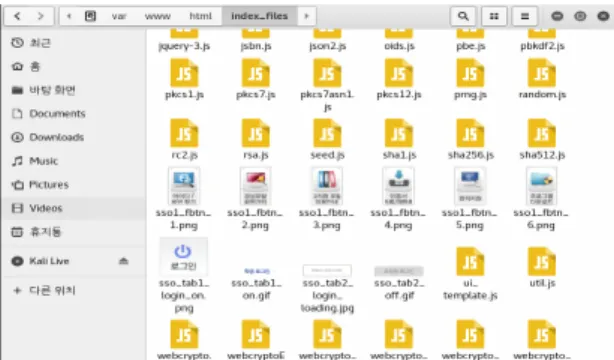Select the rsa.js file icon
This screenshot has height=360, width=614.
point(256,133)
